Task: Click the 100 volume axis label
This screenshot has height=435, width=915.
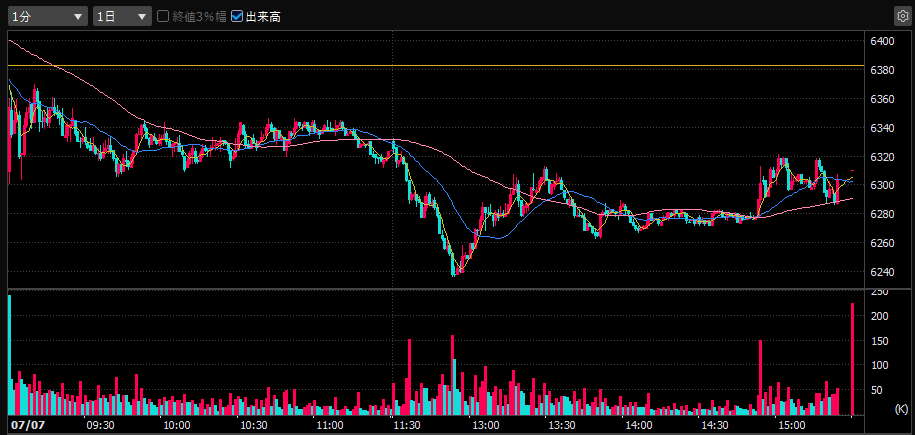Action: pyautogui.click(x=879, y=365)
